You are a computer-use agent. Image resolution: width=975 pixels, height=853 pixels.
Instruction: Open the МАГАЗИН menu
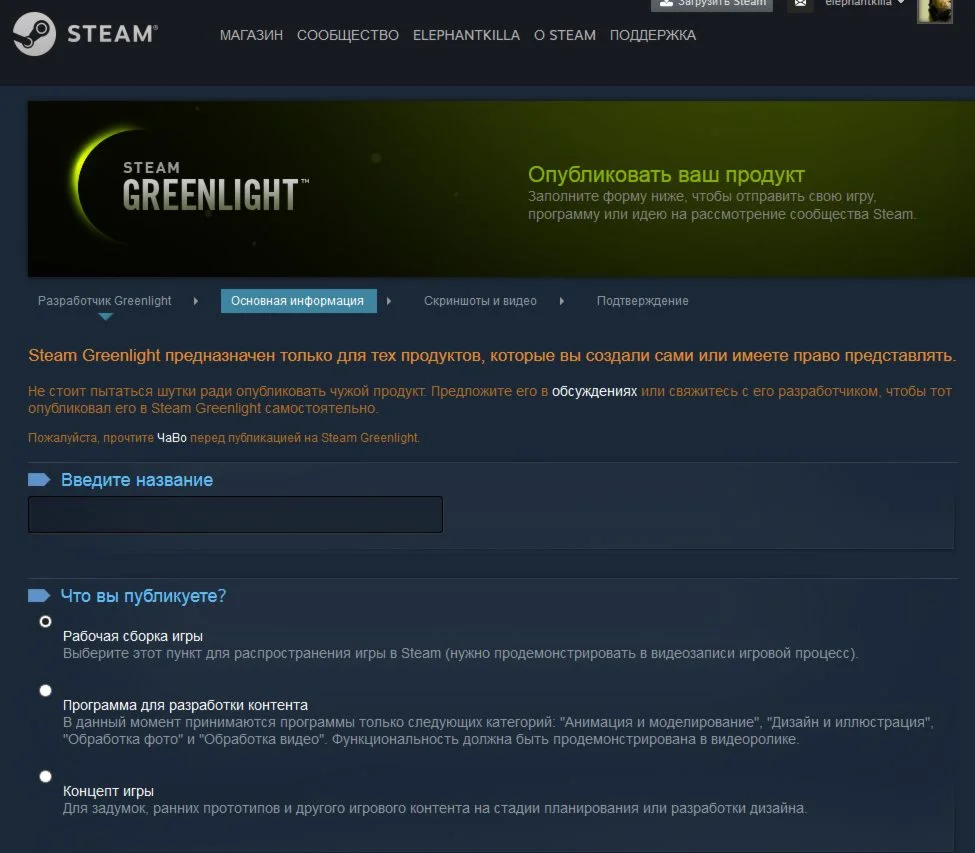pyautogui.click(x=251, y=35)
